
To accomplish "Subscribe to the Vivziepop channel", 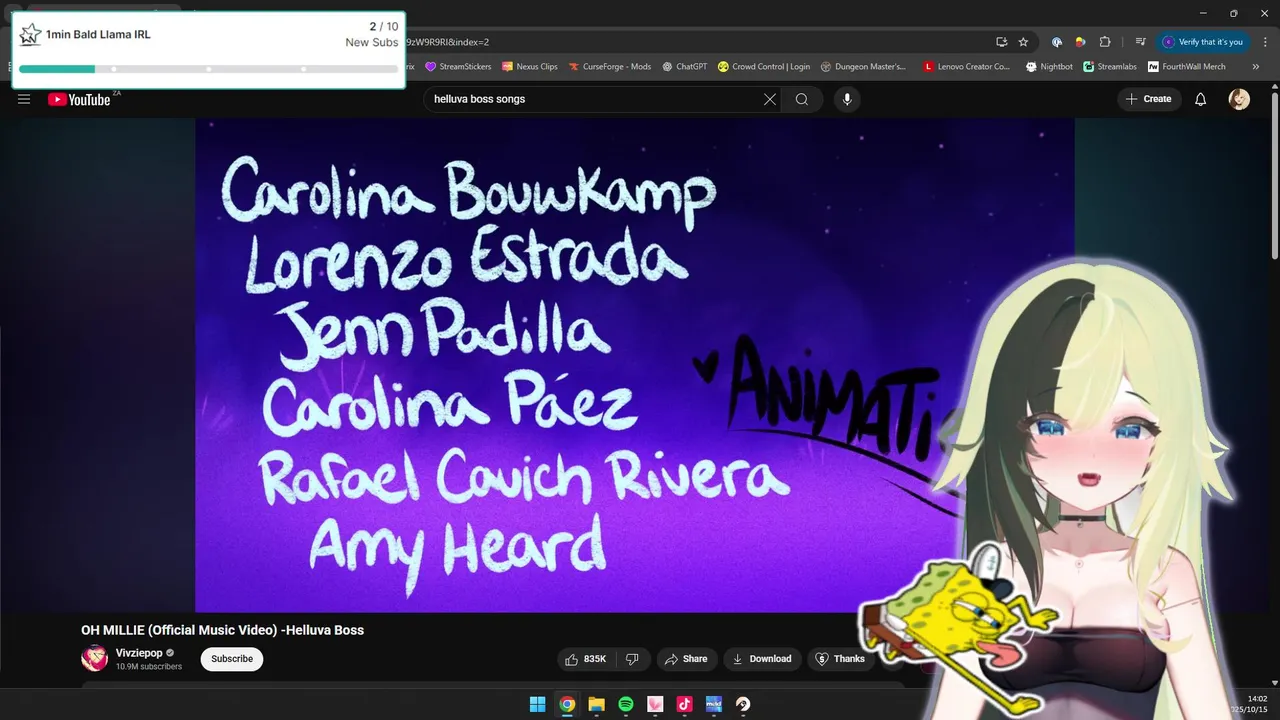I will (232, 659).
